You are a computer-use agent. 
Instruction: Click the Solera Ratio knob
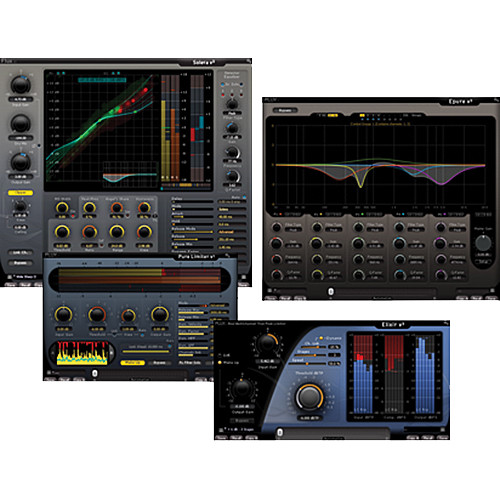click(x=89, y=232)
